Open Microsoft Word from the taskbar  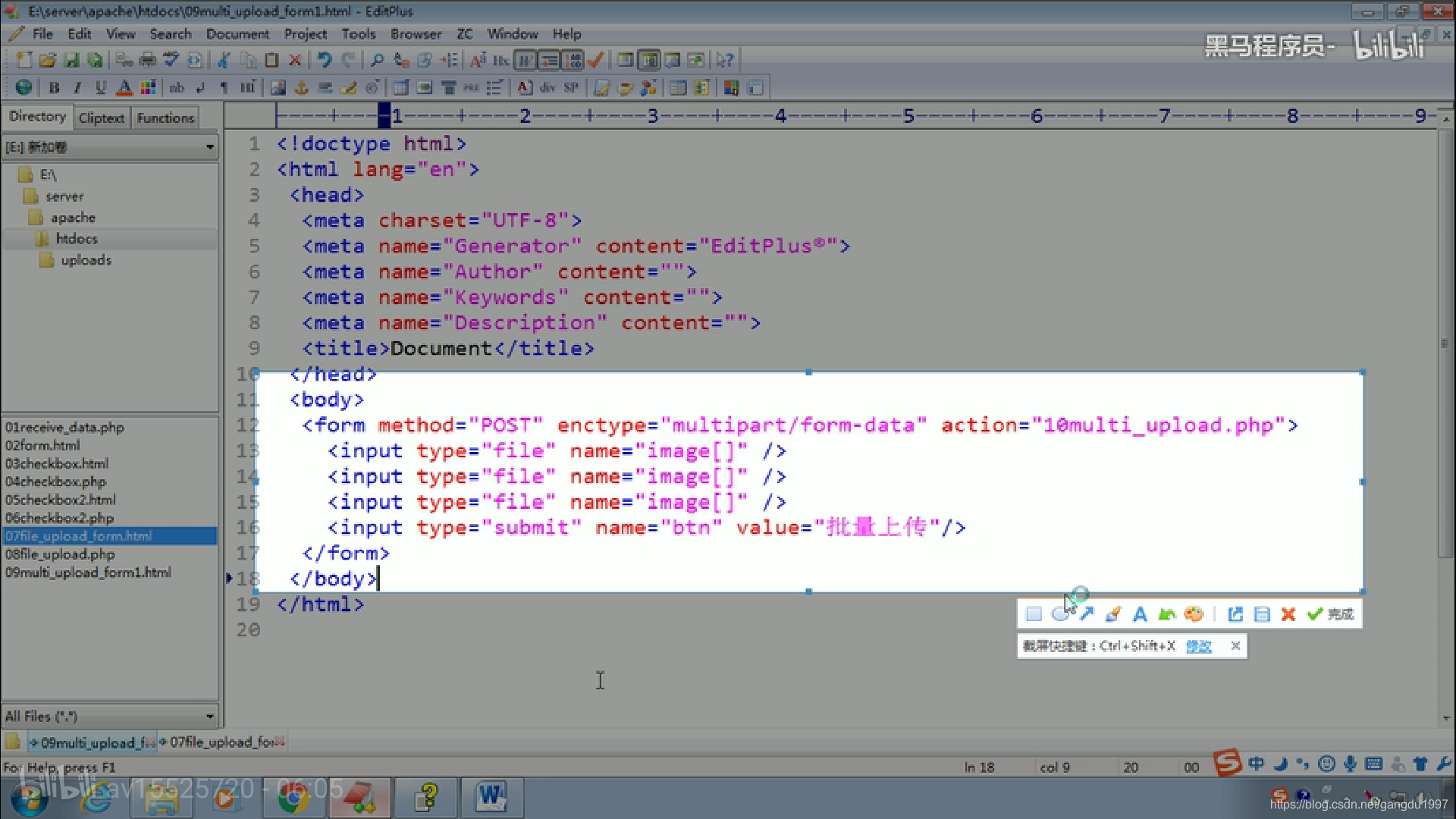pos(491,797)
